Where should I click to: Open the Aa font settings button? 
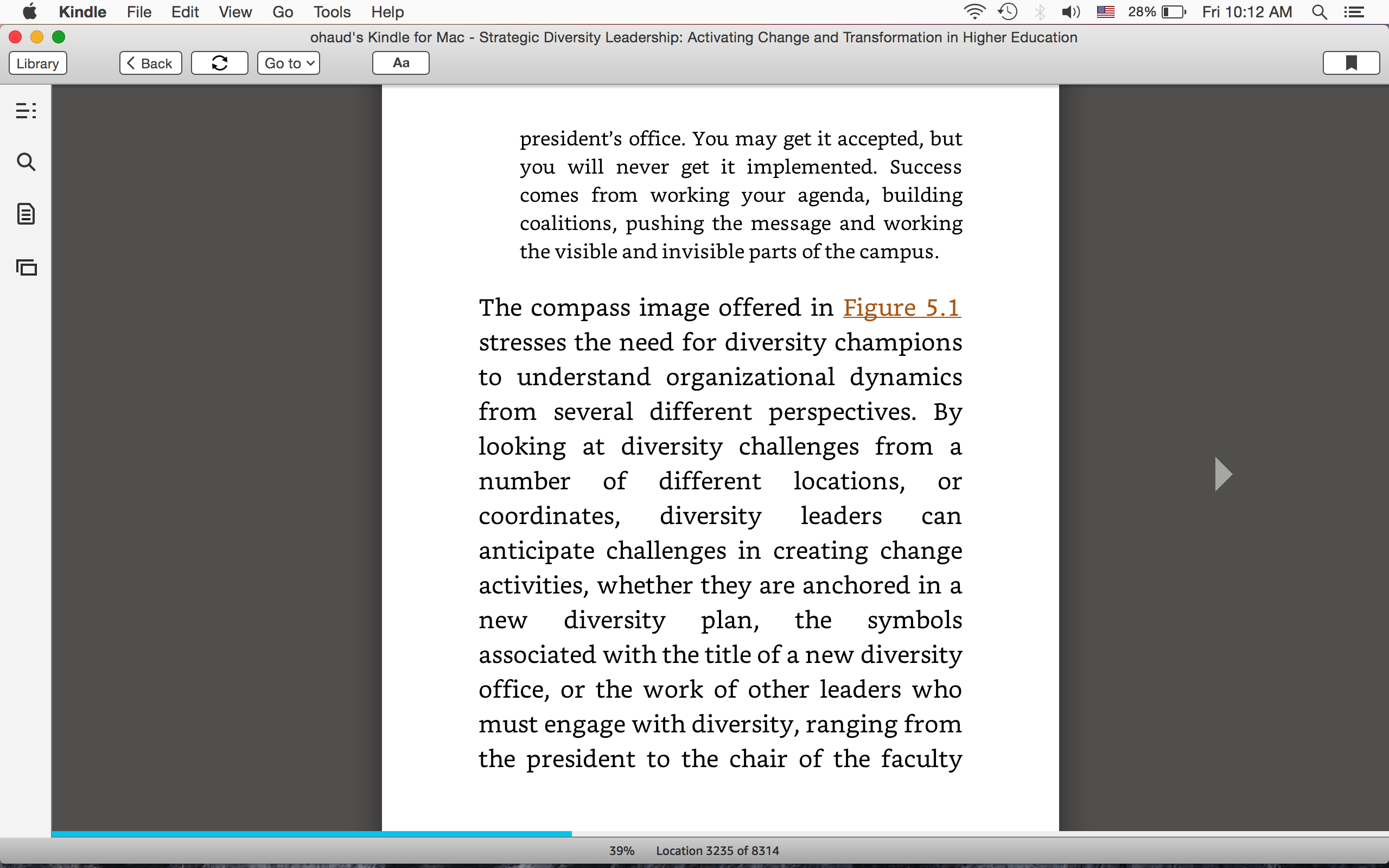pyautogui.click(x=400, y=63)
